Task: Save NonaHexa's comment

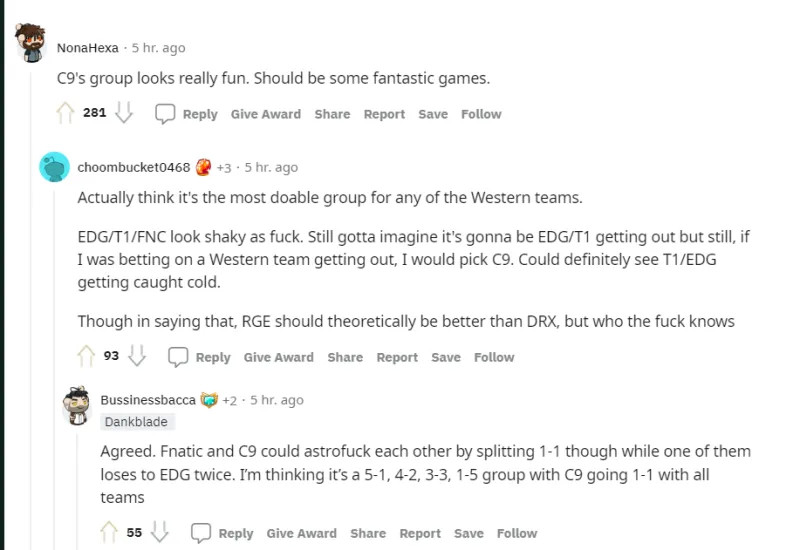Action: (x=433, y=114)
